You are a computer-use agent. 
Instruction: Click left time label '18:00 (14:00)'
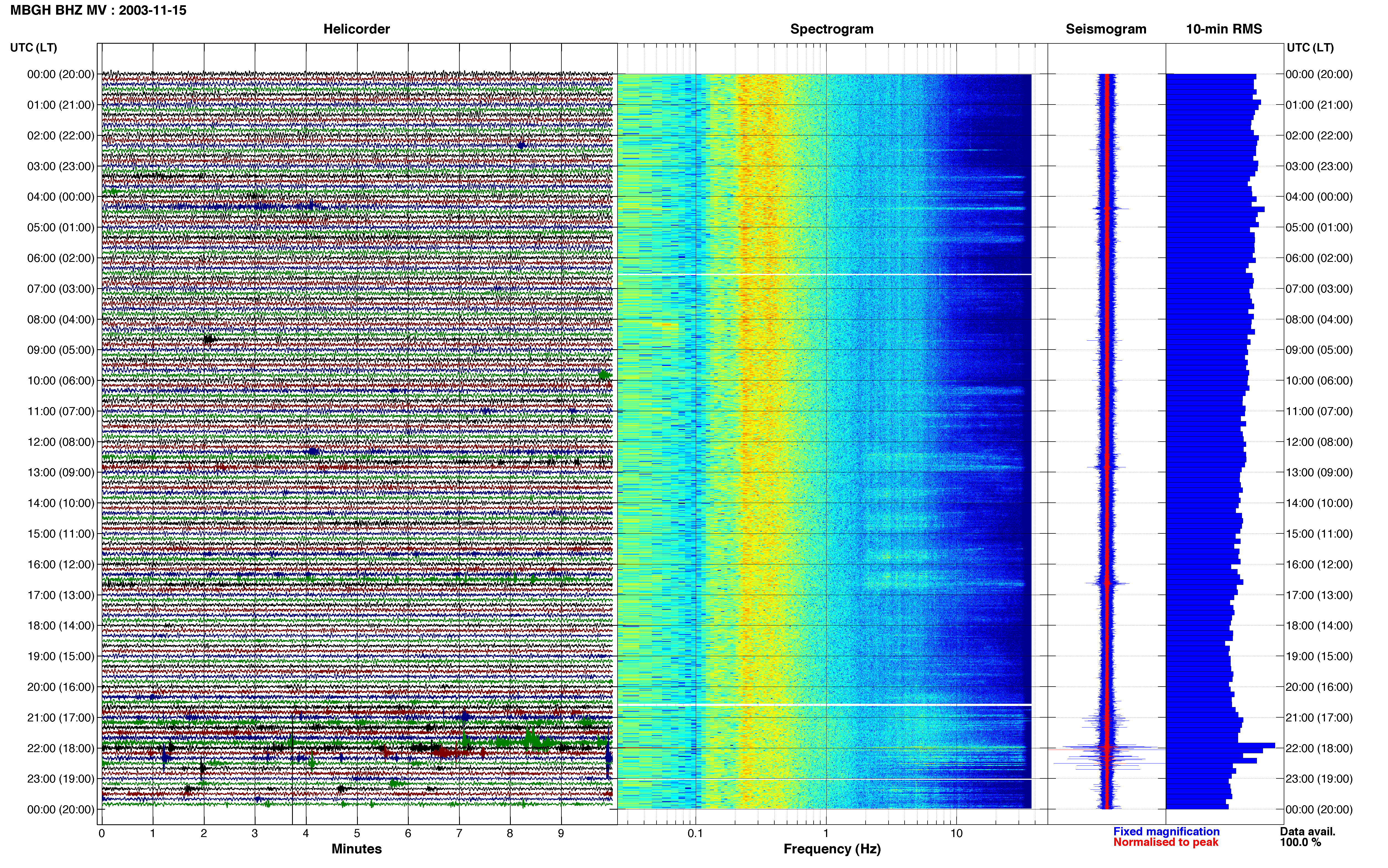point(61,626)
